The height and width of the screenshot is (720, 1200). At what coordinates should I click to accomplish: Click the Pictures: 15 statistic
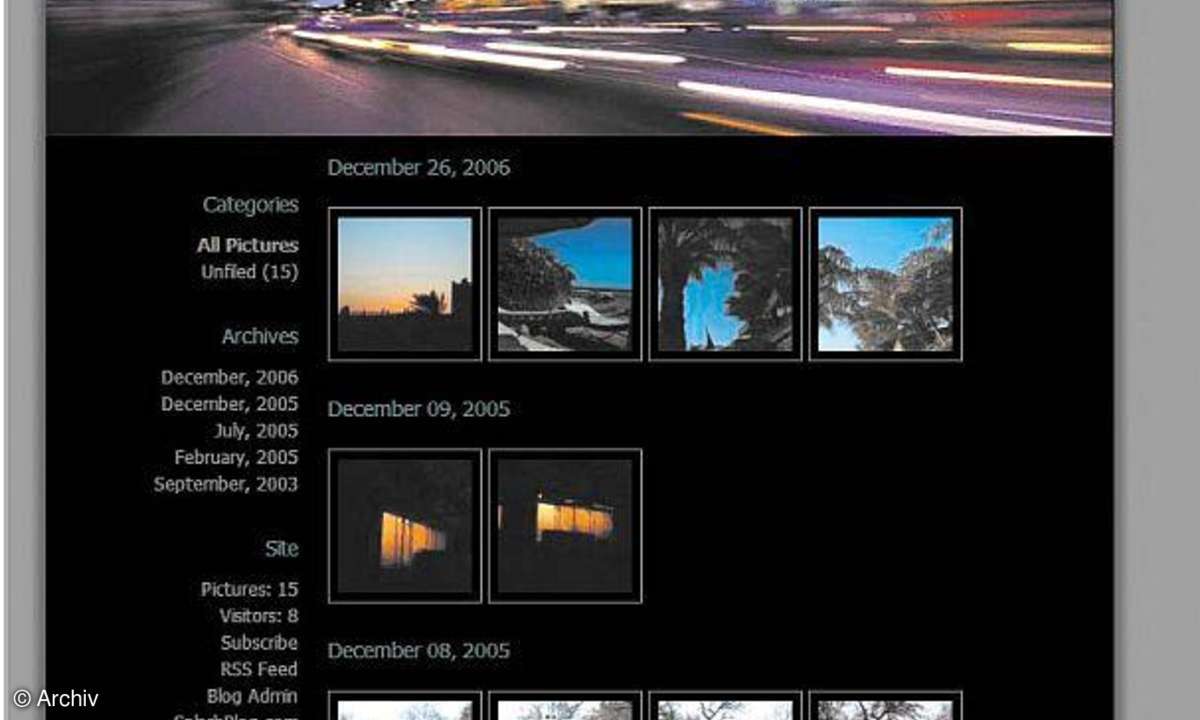pyautogui.click(x=249, y=590)
